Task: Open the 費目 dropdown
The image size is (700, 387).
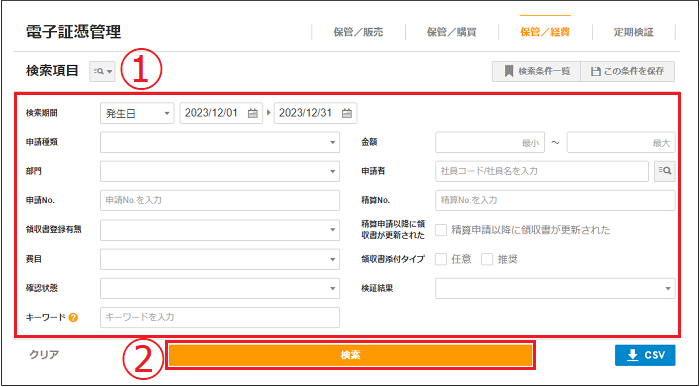Action: tap(220, 259)
